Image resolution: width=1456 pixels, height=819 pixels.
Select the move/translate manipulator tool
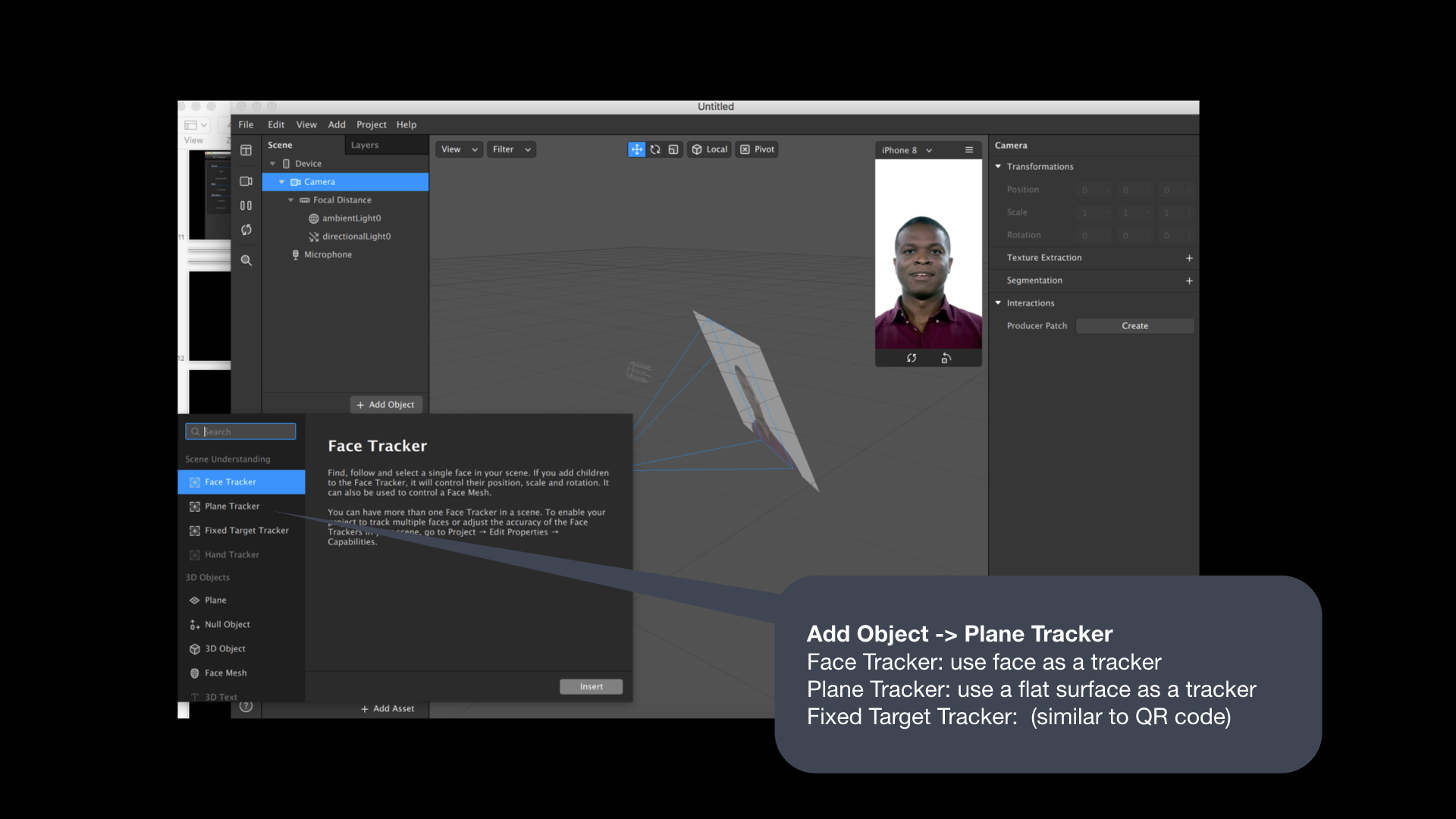click(x=636, y=149)
